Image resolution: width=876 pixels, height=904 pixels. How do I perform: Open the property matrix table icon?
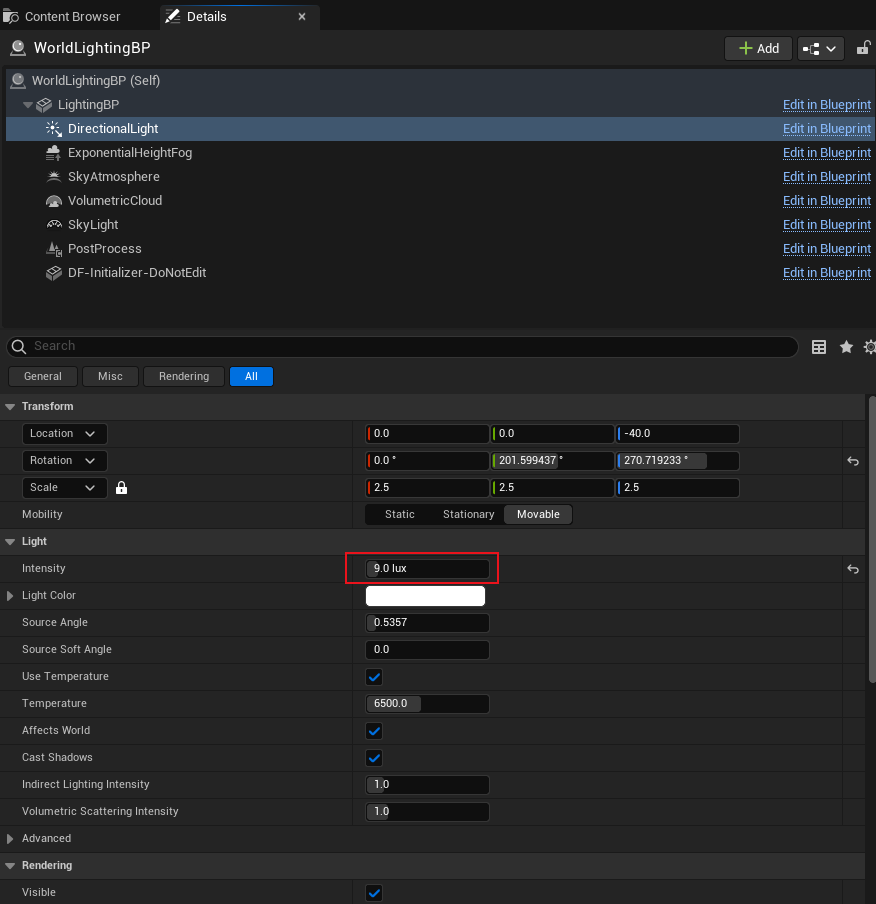[x=819, y=347]
